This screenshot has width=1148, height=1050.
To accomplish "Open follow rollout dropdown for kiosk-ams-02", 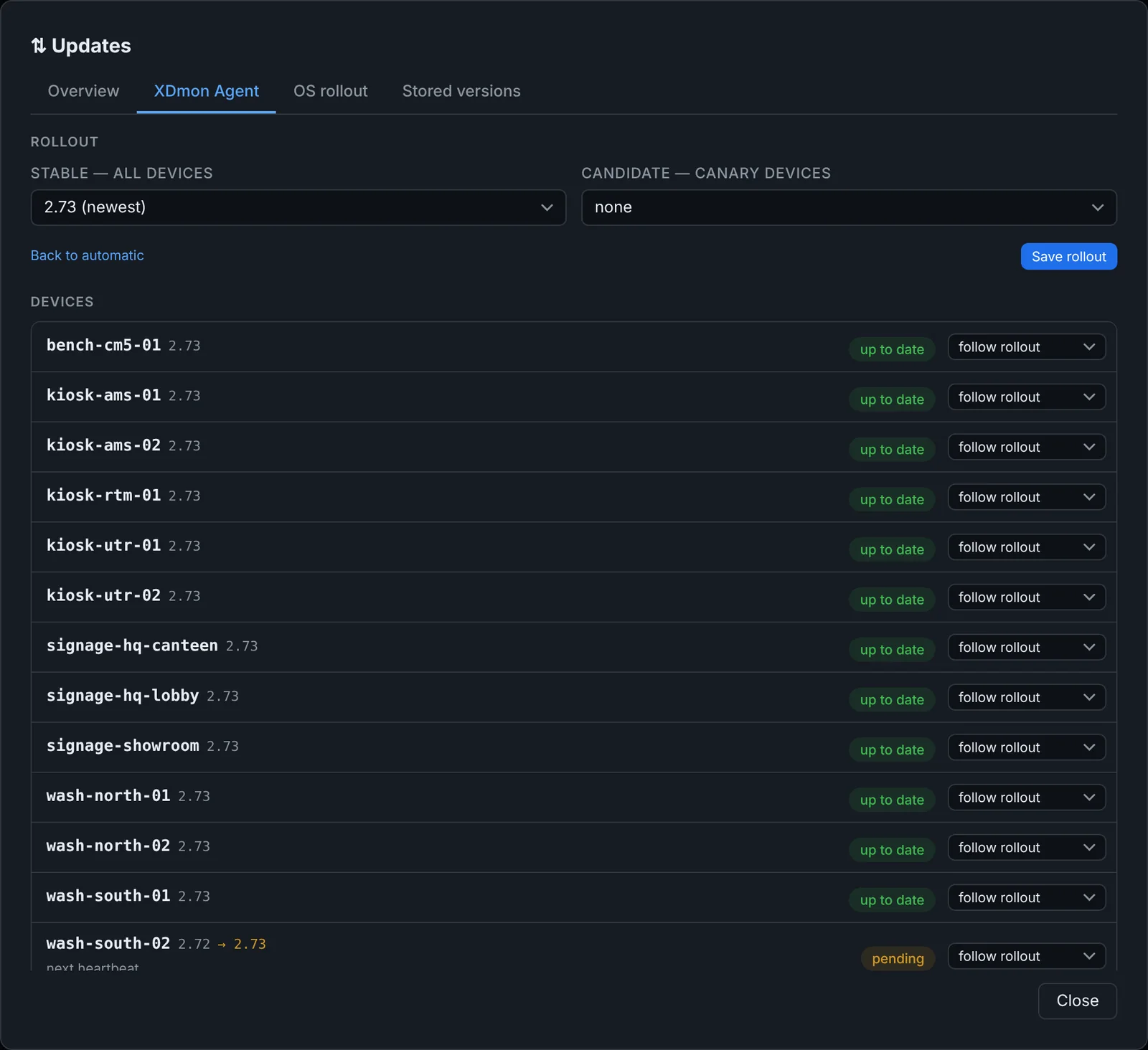I will [1026, 447].
